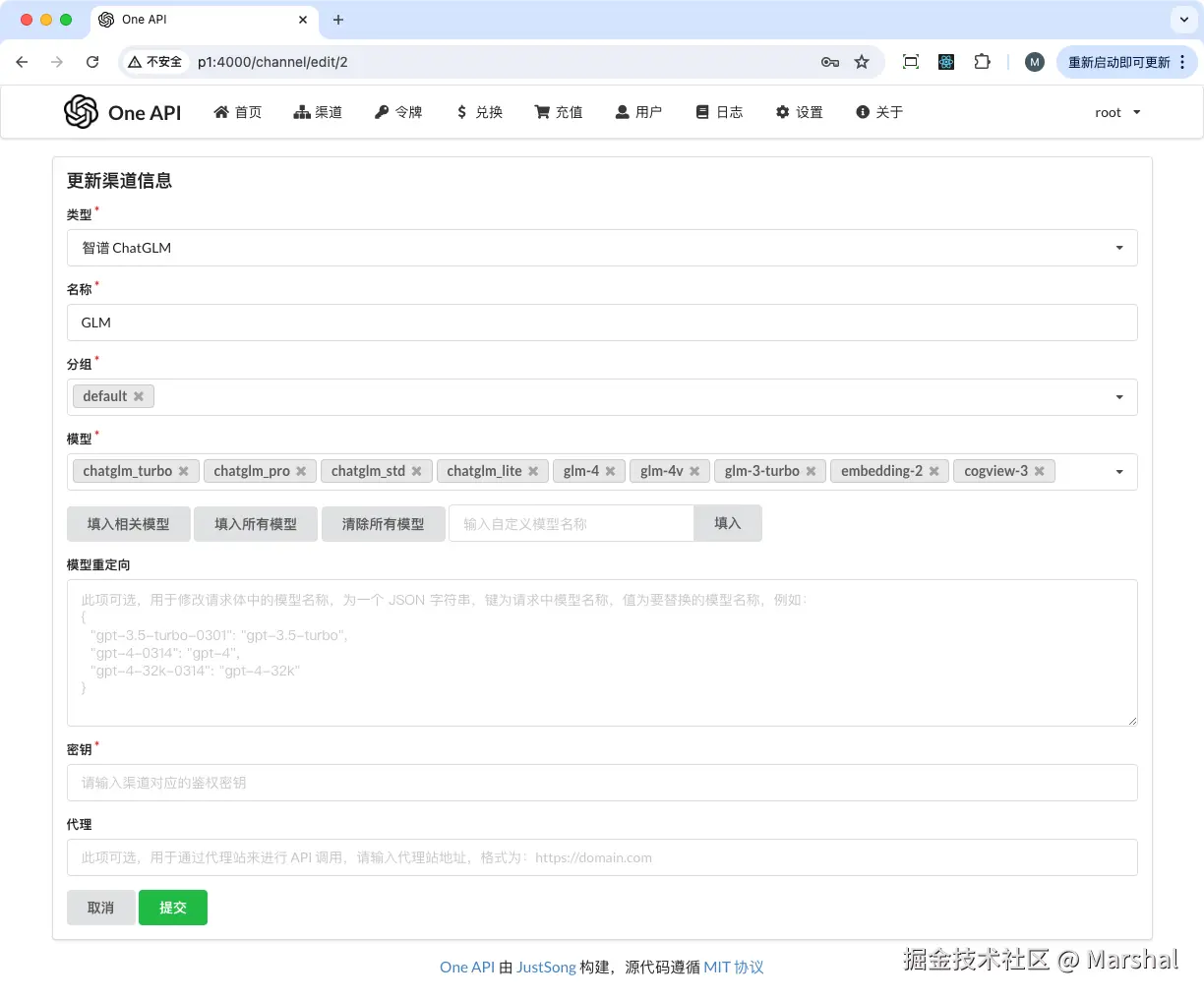The width and height of the screenshot is (1204, 999).
Task: Click 填入相关模型 button
Action: [x=128, y=524]
